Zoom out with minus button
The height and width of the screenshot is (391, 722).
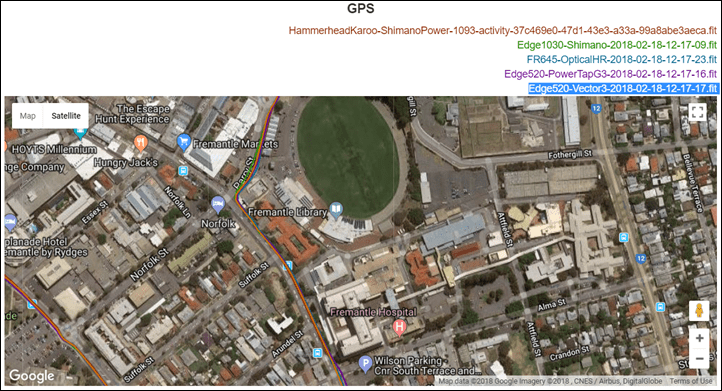699,358
